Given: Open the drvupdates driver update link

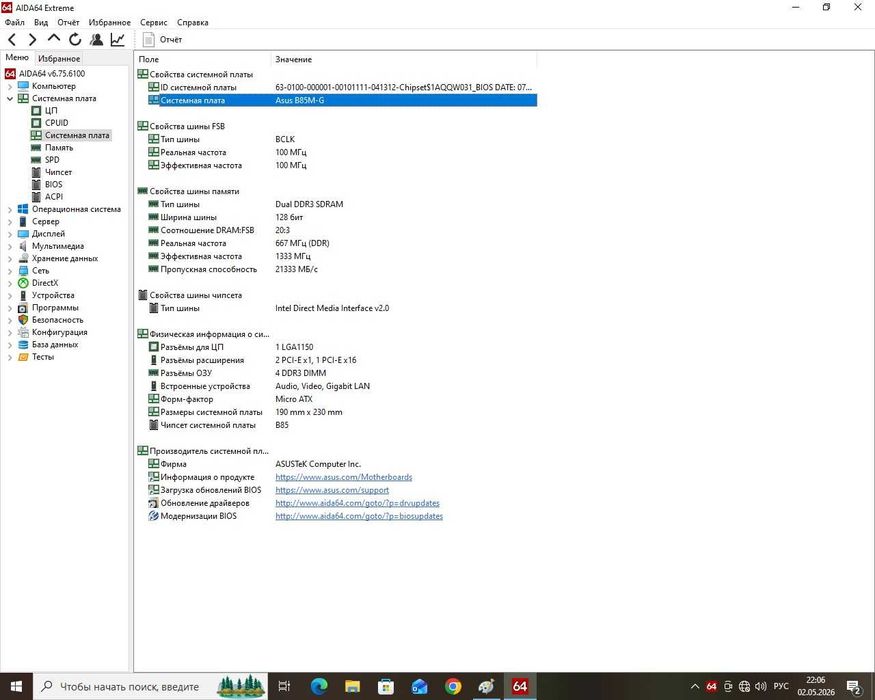Looking at the screenshot, I should click(357, 503).
